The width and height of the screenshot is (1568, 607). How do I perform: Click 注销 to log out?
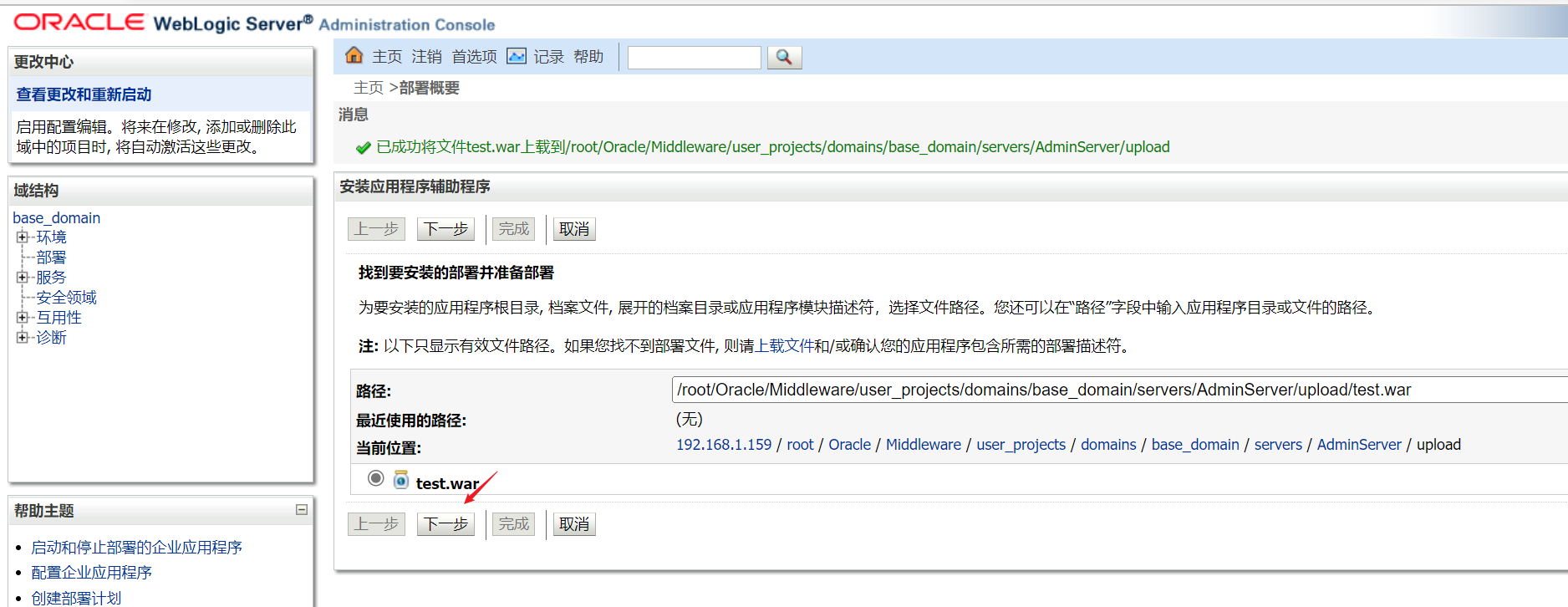point(426,56)
